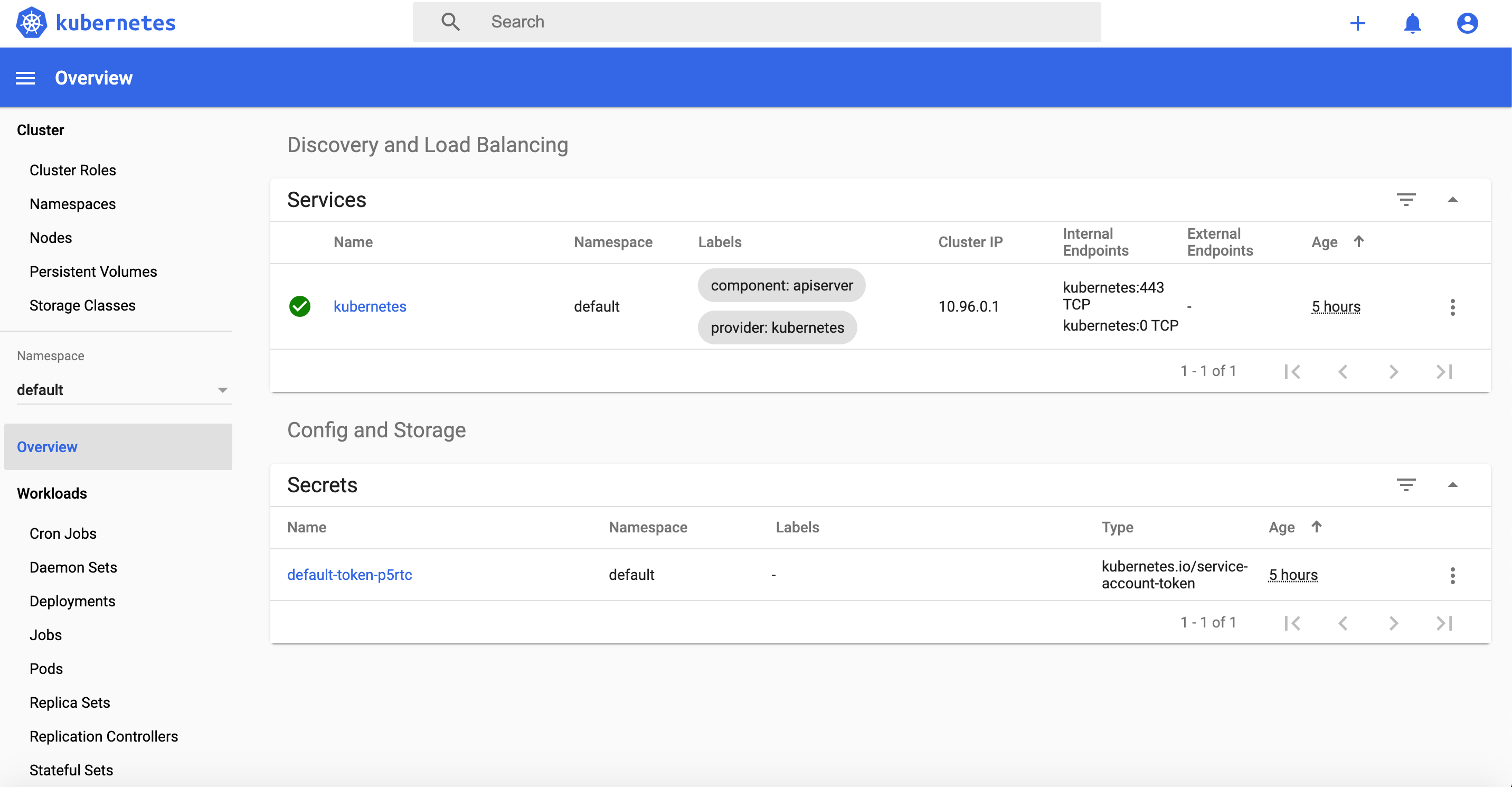Collapse the Services card
Screen dimensions: 1512x787
point(1452,200)
